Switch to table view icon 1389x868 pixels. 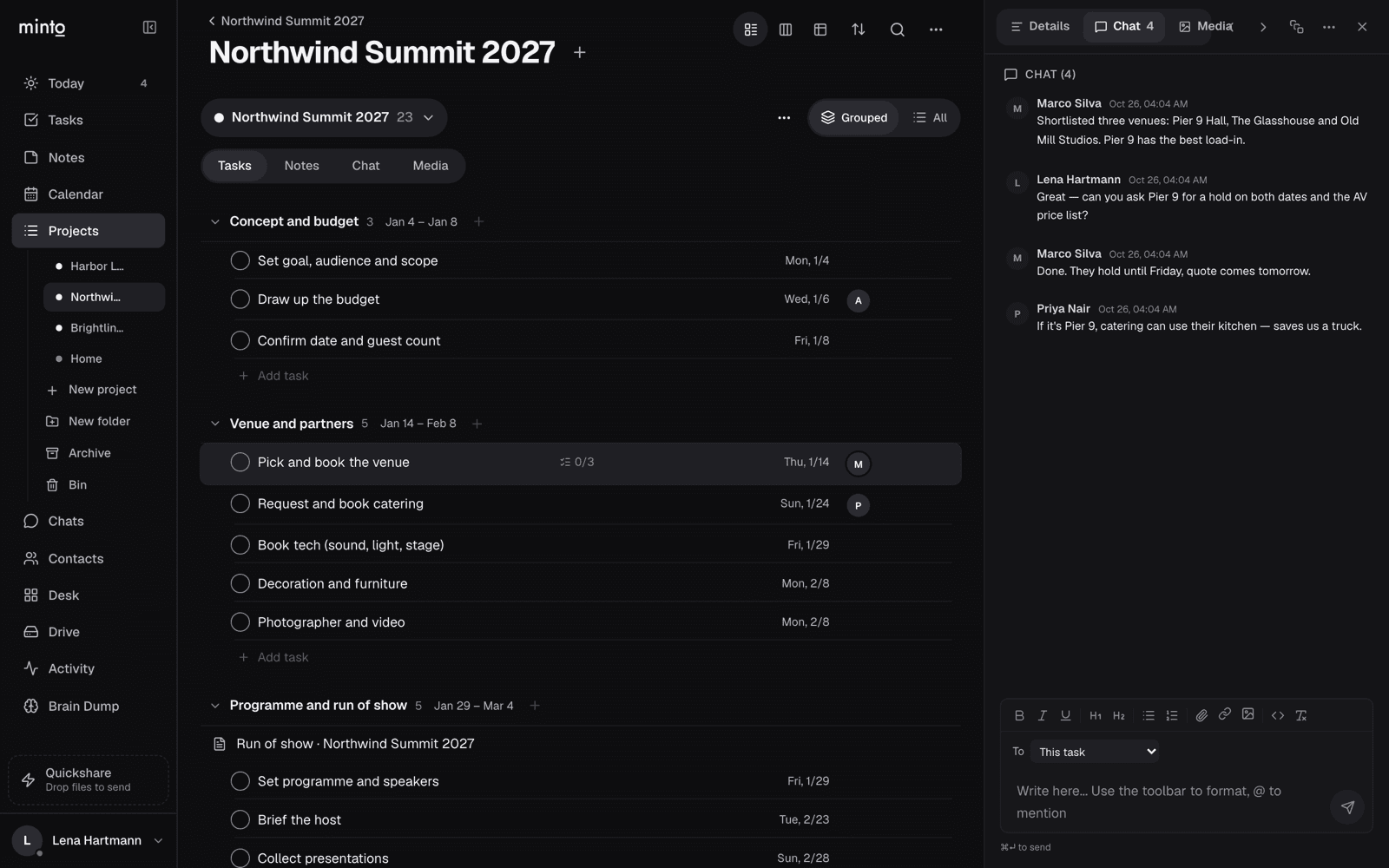[x=820, y=30]
